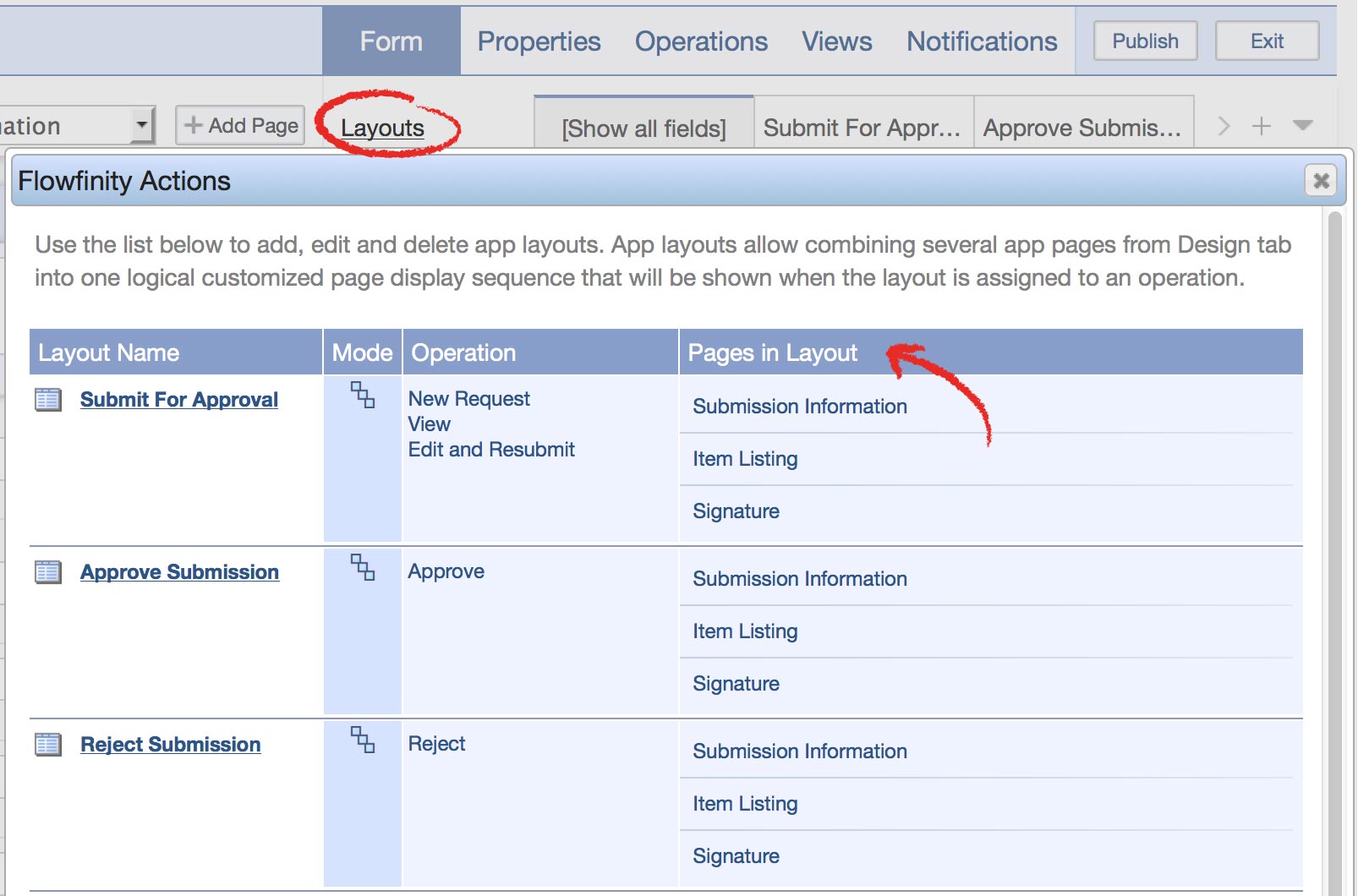Click the New Request operation text
This screenshot has height=896, width=1358.
click(x=469, y=399)
